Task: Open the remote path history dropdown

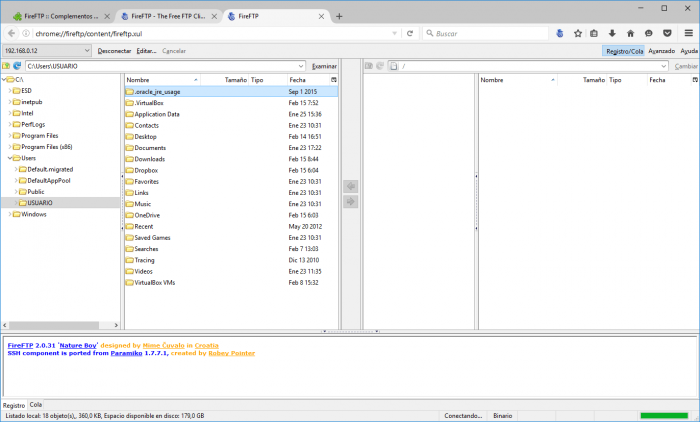Action: coord(664,66)
